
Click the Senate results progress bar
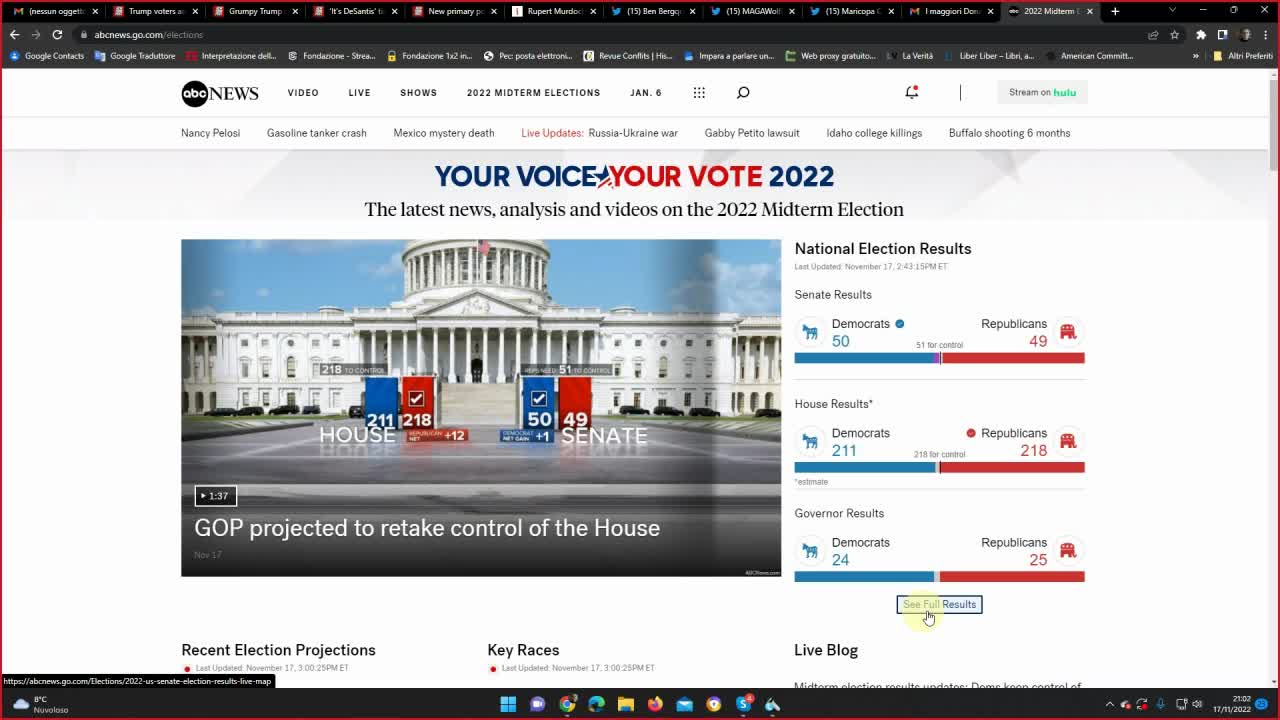coord(939,358)
